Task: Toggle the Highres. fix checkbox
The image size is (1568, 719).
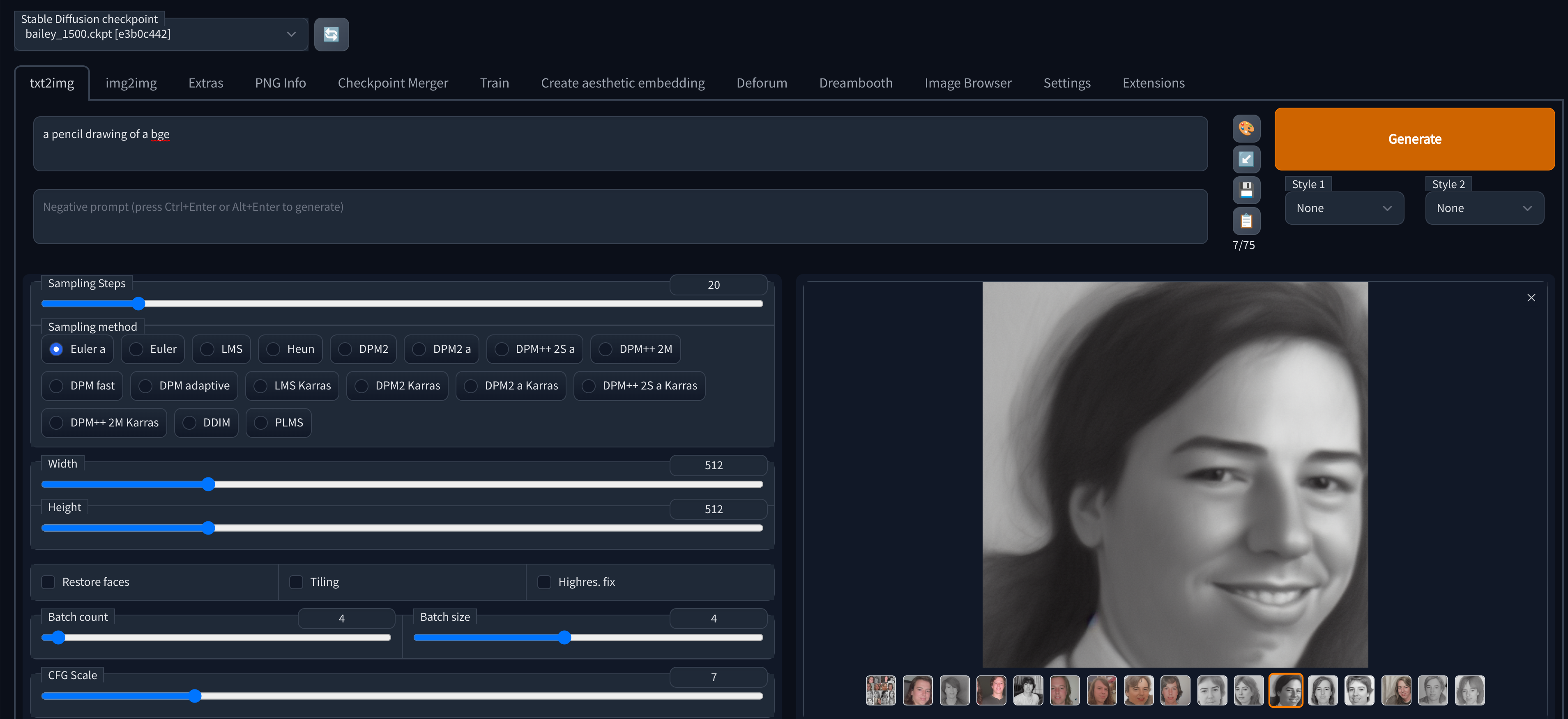Action: click(x=544, y=582)
